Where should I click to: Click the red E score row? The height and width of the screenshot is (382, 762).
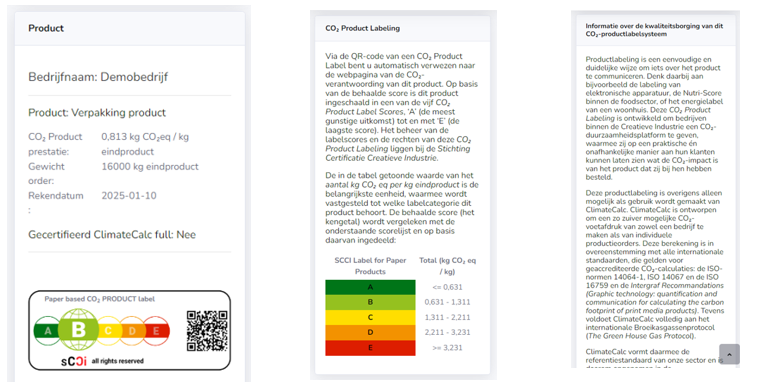click(370, 348)
